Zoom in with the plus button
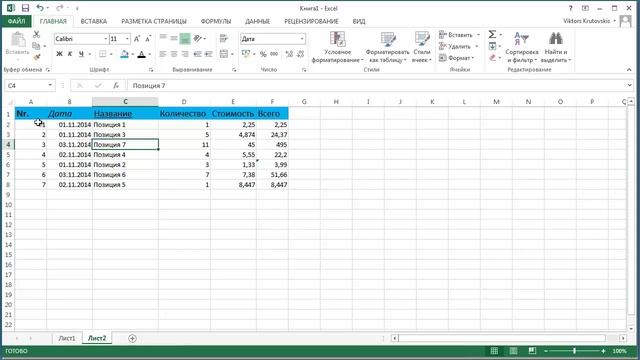This screenshot has height=360, width=640. coord(603,351)
